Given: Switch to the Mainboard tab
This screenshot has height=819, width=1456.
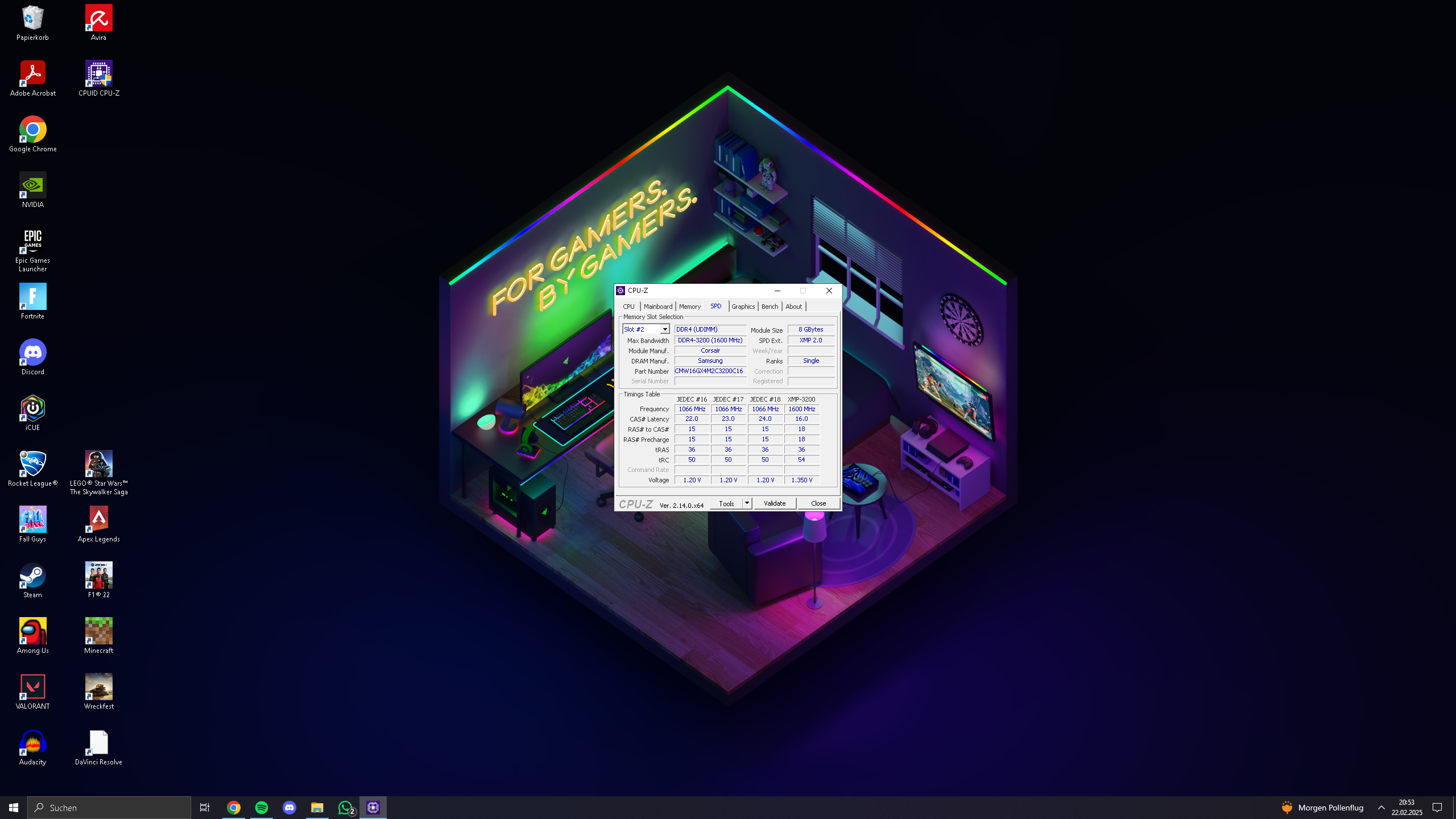Looking at the screenshot, I should click(x=657, y=307).
